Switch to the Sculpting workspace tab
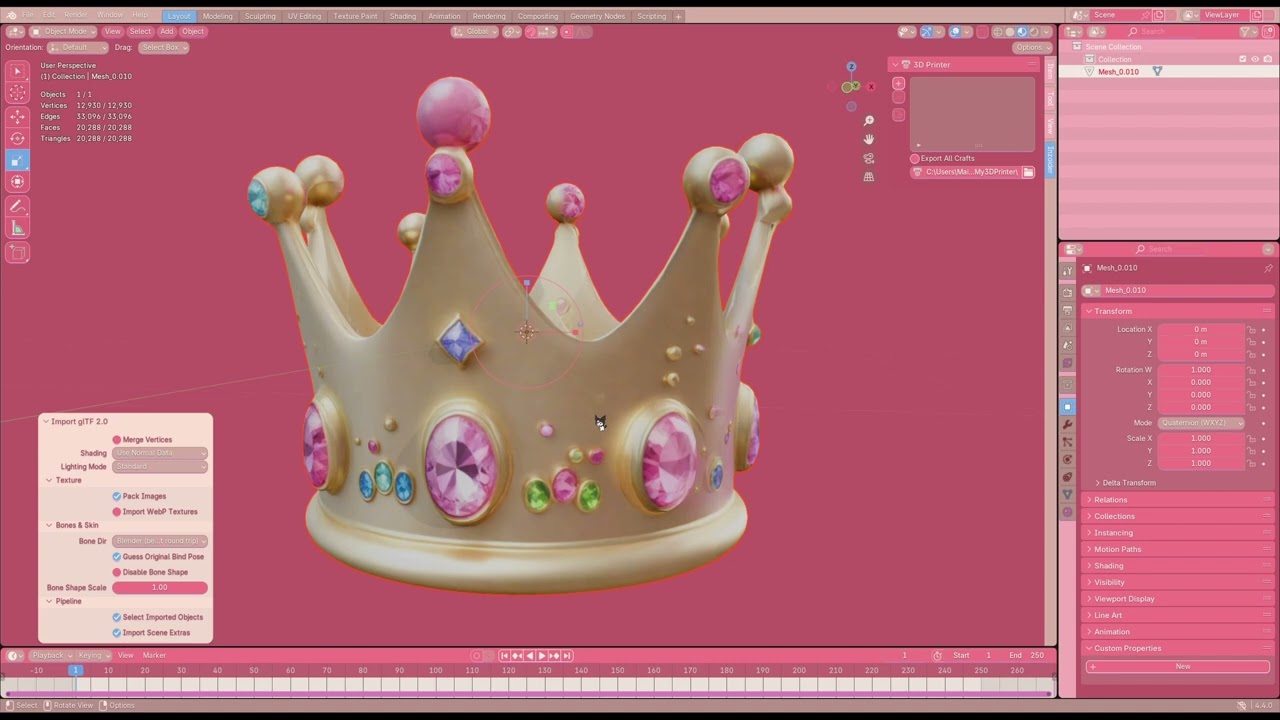Image resolution: width=1280 pixels, height=720 pixels. (260, 16)
